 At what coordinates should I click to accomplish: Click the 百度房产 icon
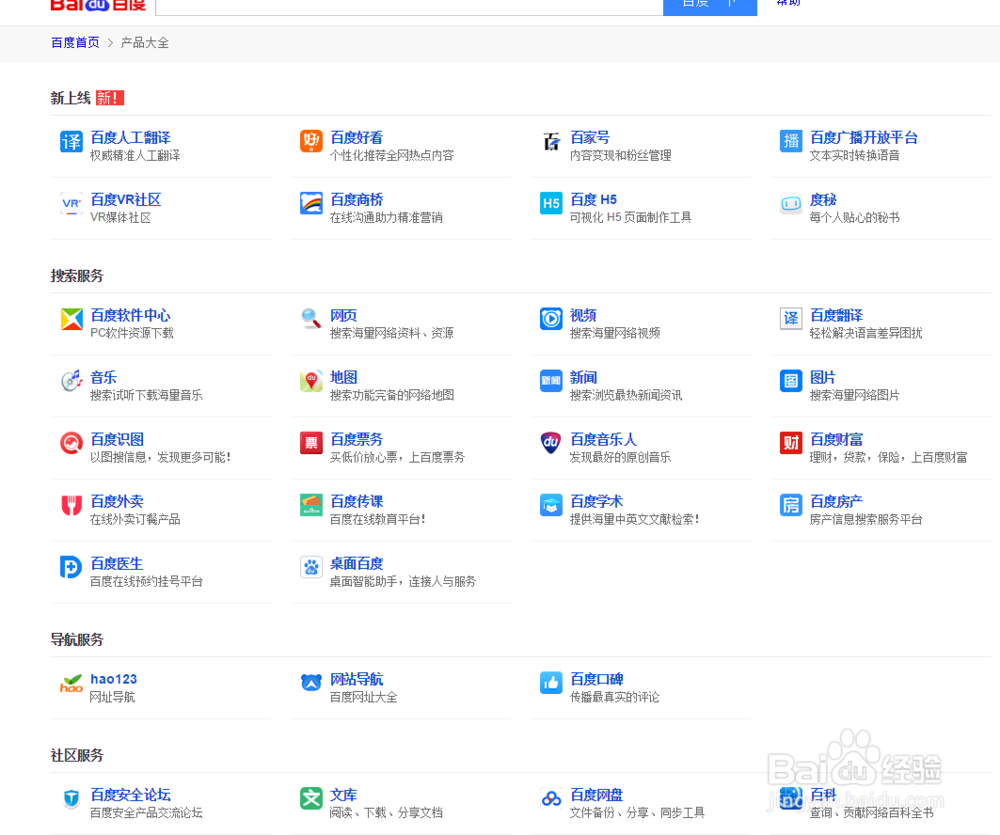coord(791,505)
